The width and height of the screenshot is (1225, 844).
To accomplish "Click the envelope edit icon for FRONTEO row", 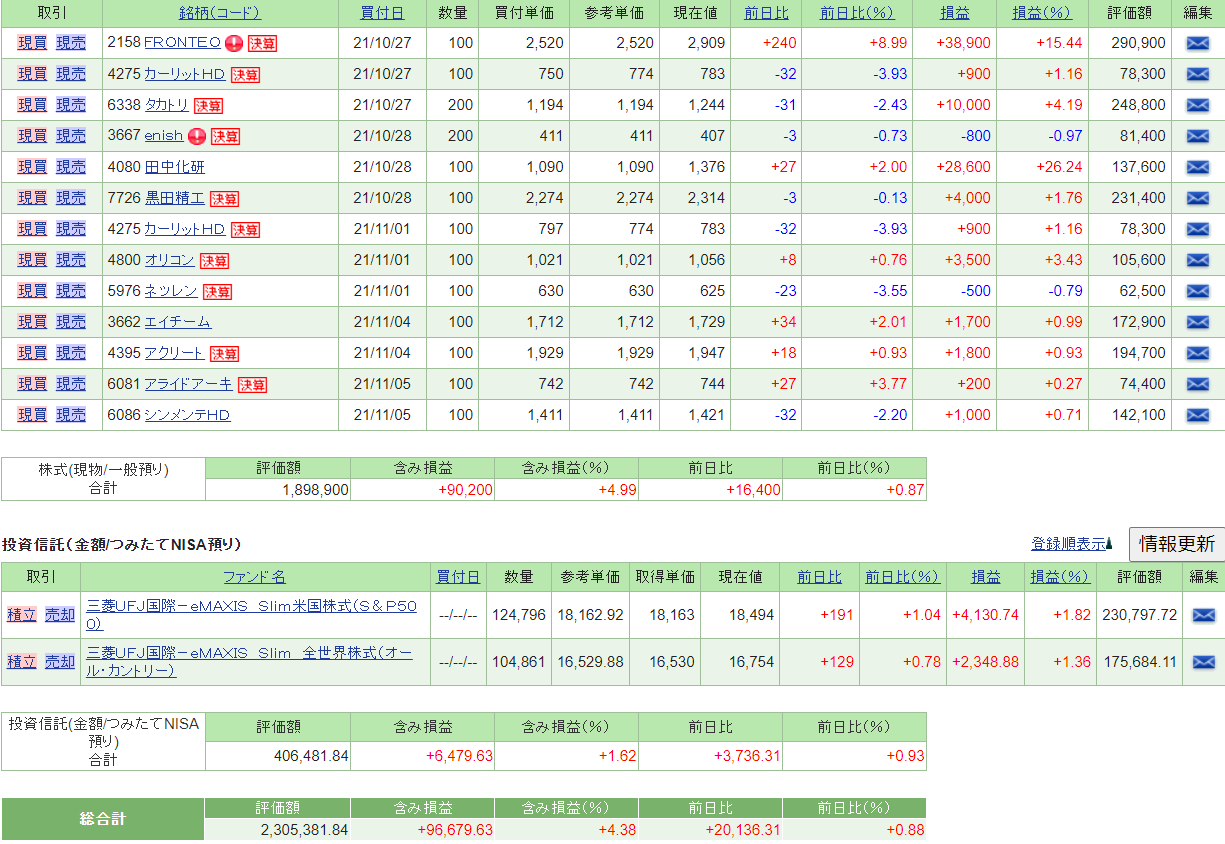I will click(1197, 43).
